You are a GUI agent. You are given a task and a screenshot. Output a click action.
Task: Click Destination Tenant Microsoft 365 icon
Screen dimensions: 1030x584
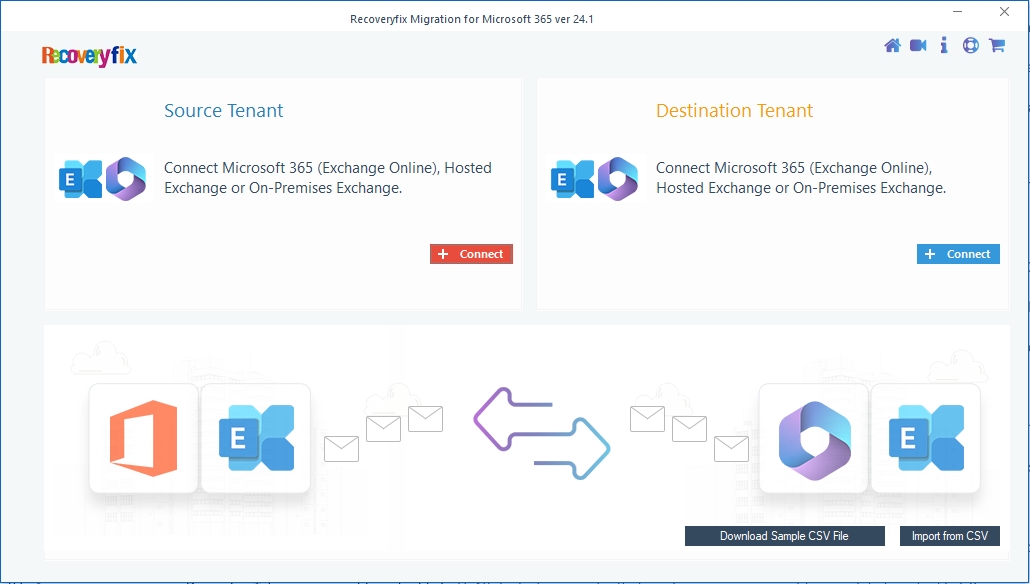tap(617, 179)
